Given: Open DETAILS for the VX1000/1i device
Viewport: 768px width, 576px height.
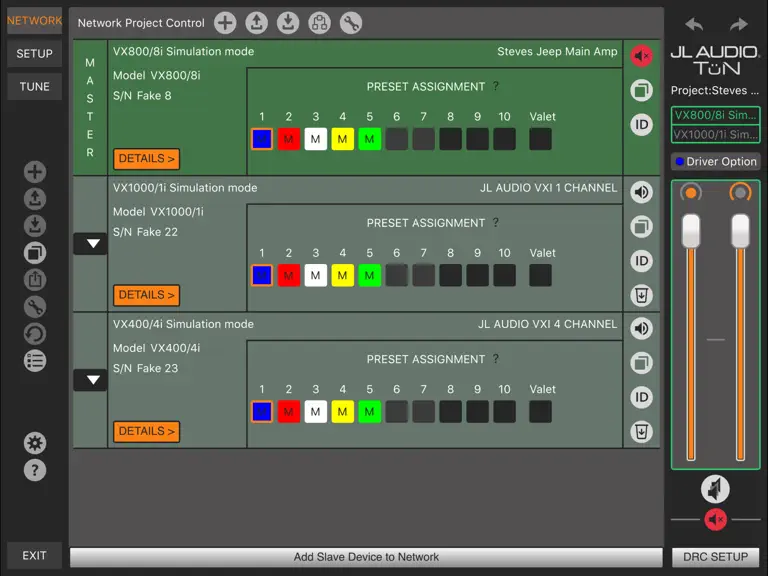Looking at the screenshot, I should pyautogui.click(x=146, y=295).
